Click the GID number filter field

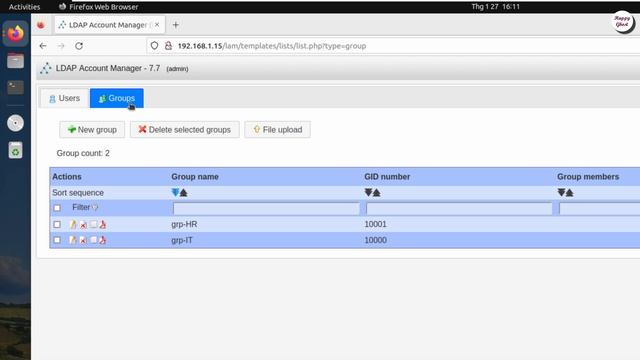tap(459, 209)
